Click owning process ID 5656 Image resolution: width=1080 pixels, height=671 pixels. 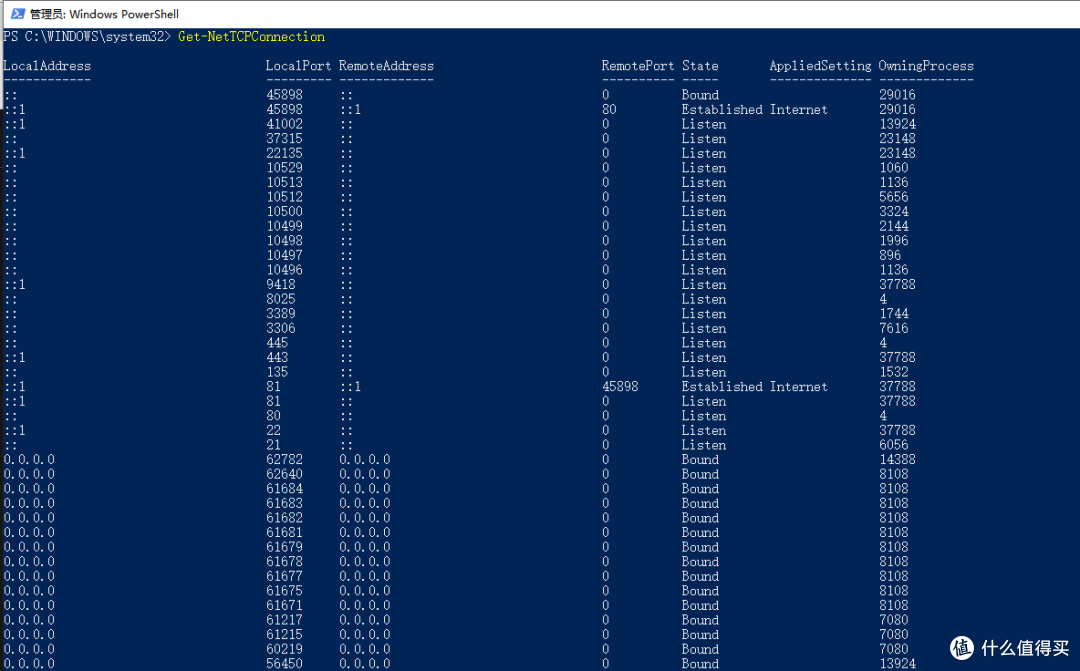point(893,197)
